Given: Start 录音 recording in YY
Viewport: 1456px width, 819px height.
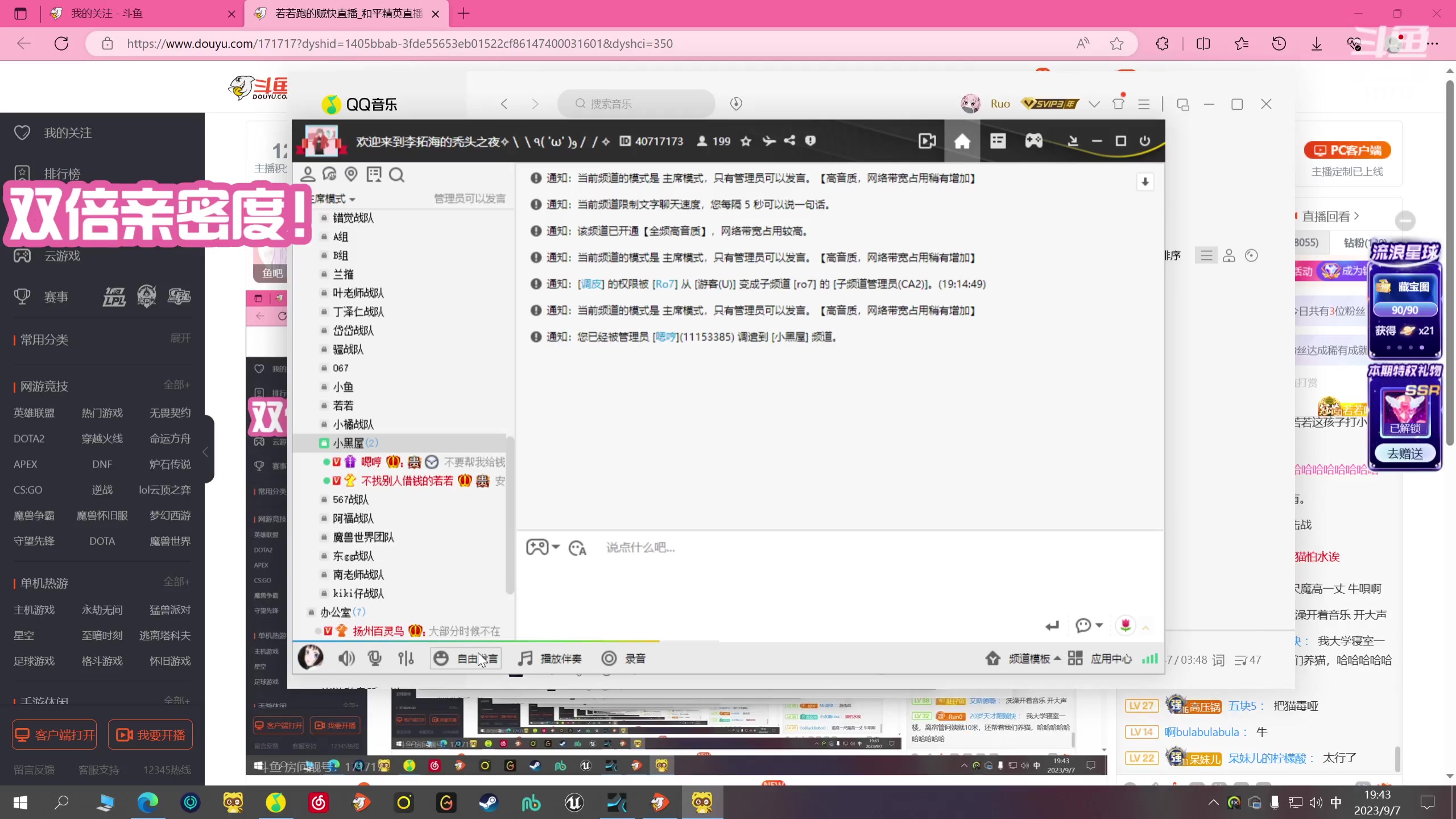Looking at the screenshot, I should coord(624,659).
